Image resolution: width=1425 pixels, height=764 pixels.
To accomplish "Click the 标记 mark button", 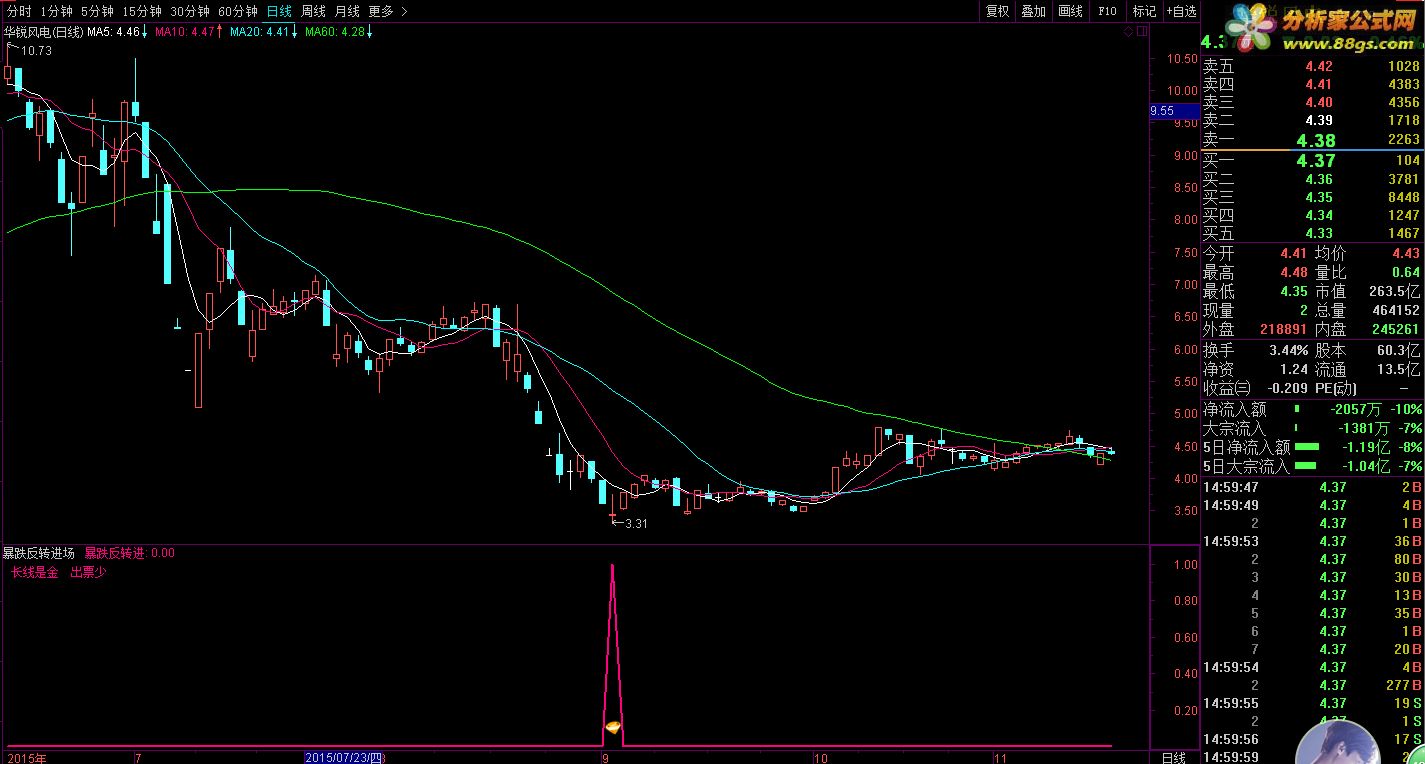I will tap(1144, 11).
